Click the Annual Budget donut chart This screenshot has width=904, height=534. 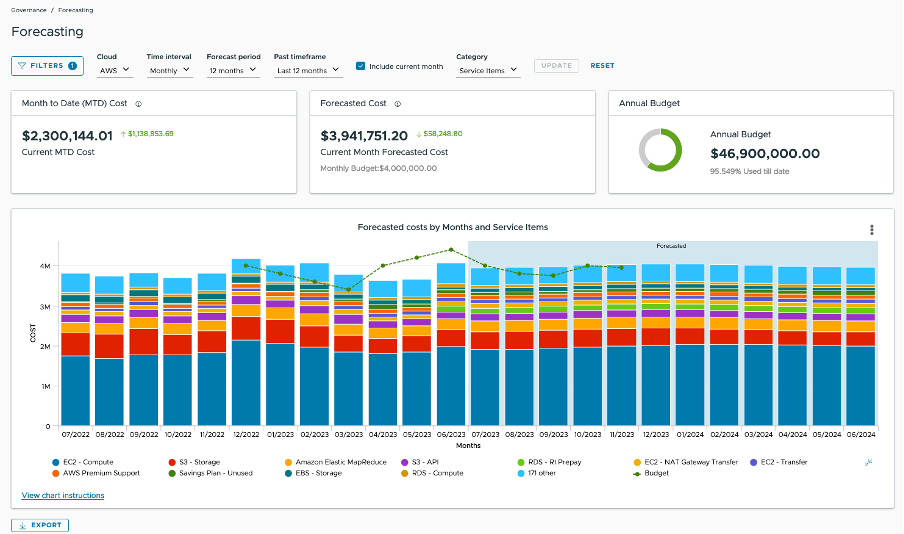660,150
